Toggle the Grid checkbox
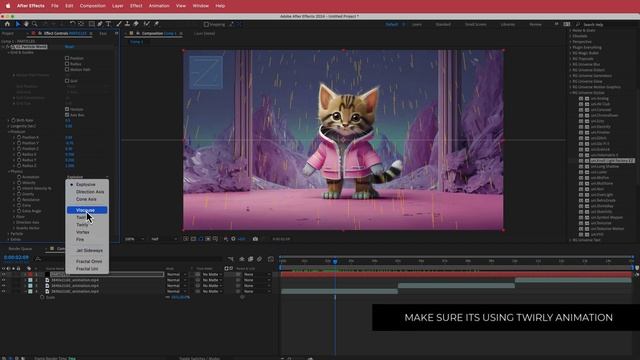640x360 pixels. point(67,81)
